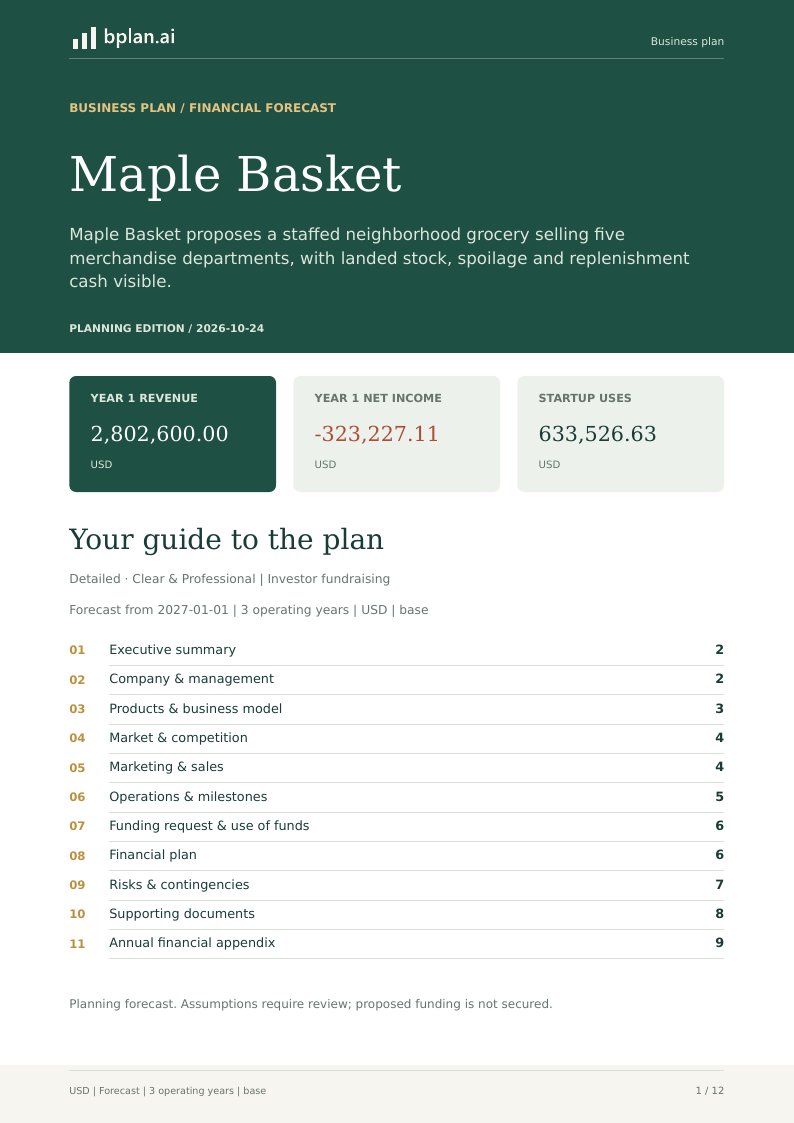Click the bplan.ai brand name text
Viewport: 794px width, 1123px height.
(x=139, y=37)
